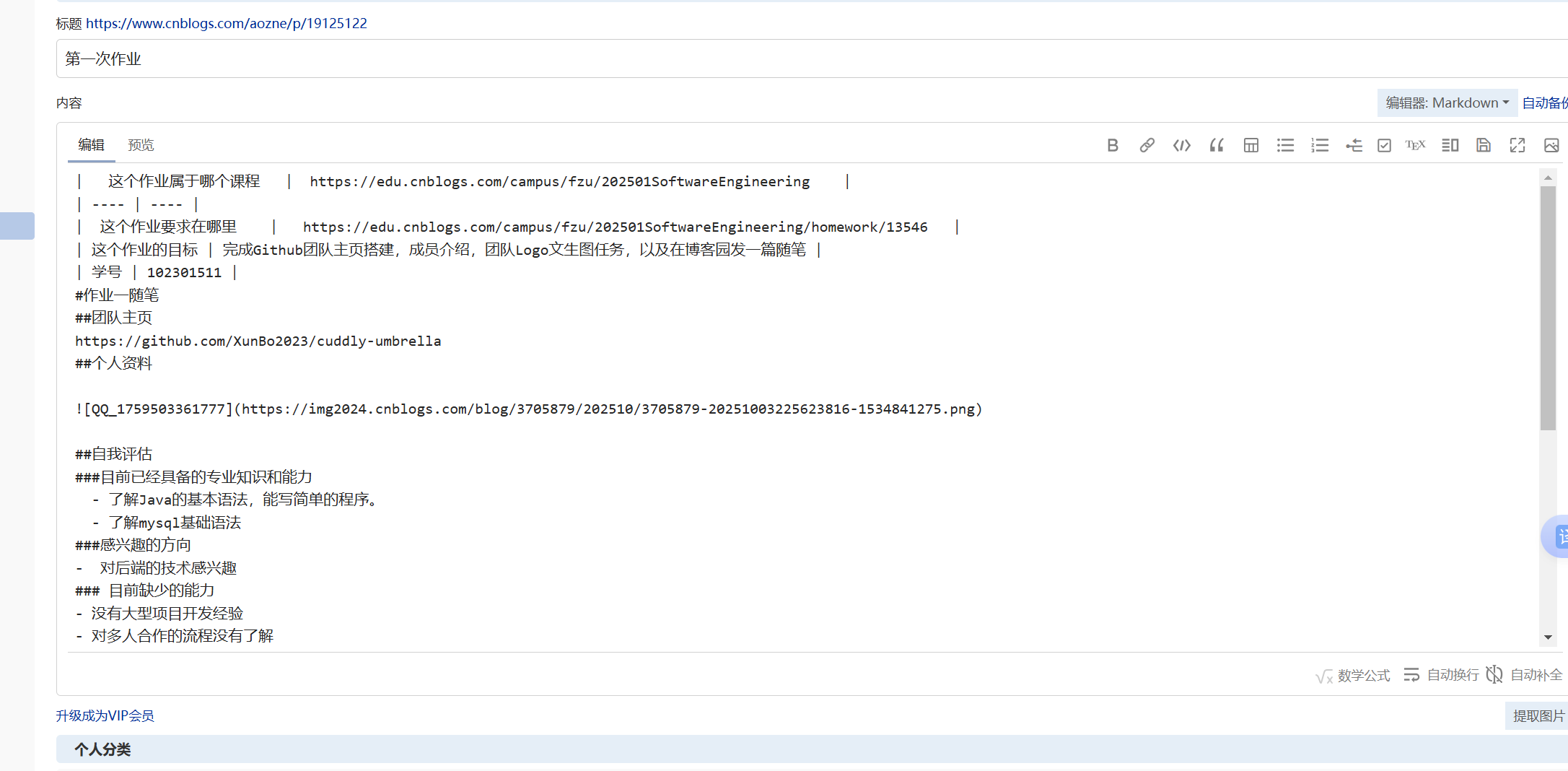Insert a code block using the code icon
Image resolution: width=1568 pixels, height=771 pixels.
tap(1181, 145)
